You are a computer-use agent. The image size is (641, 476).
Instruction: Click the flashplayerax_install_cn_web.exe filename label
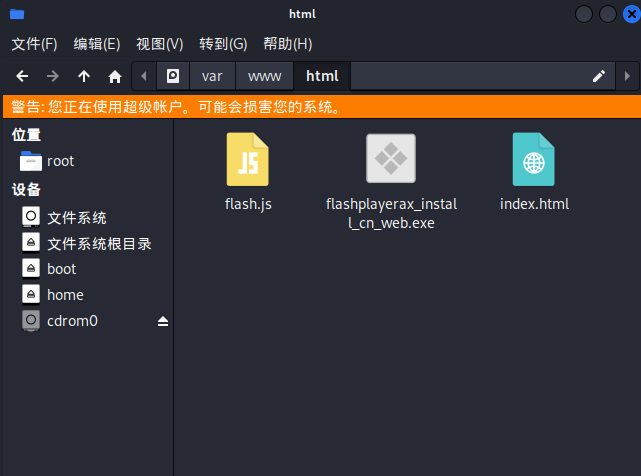pos(391,213)
